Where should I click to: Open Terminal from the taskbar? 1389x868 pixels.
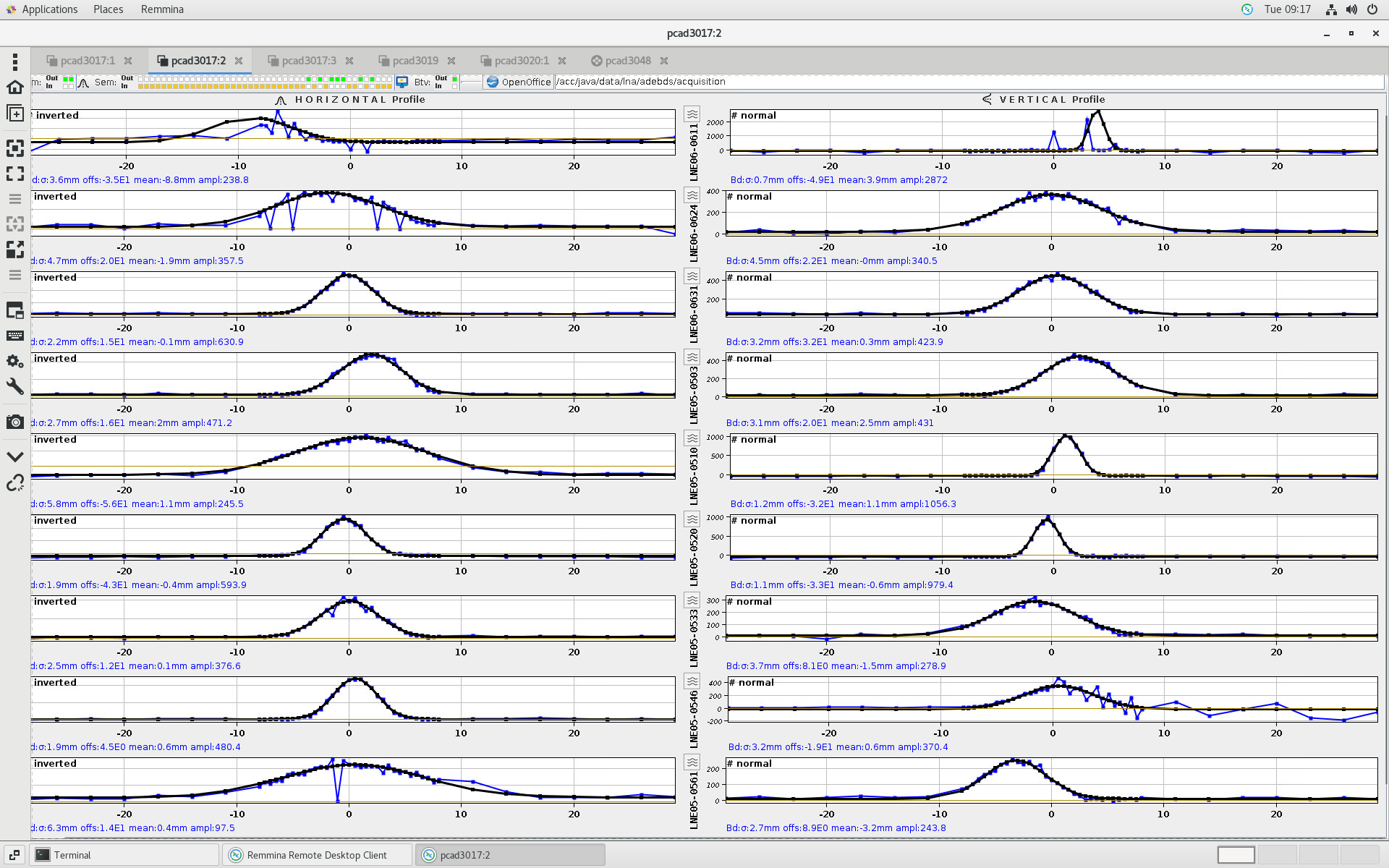click(72, 855)
